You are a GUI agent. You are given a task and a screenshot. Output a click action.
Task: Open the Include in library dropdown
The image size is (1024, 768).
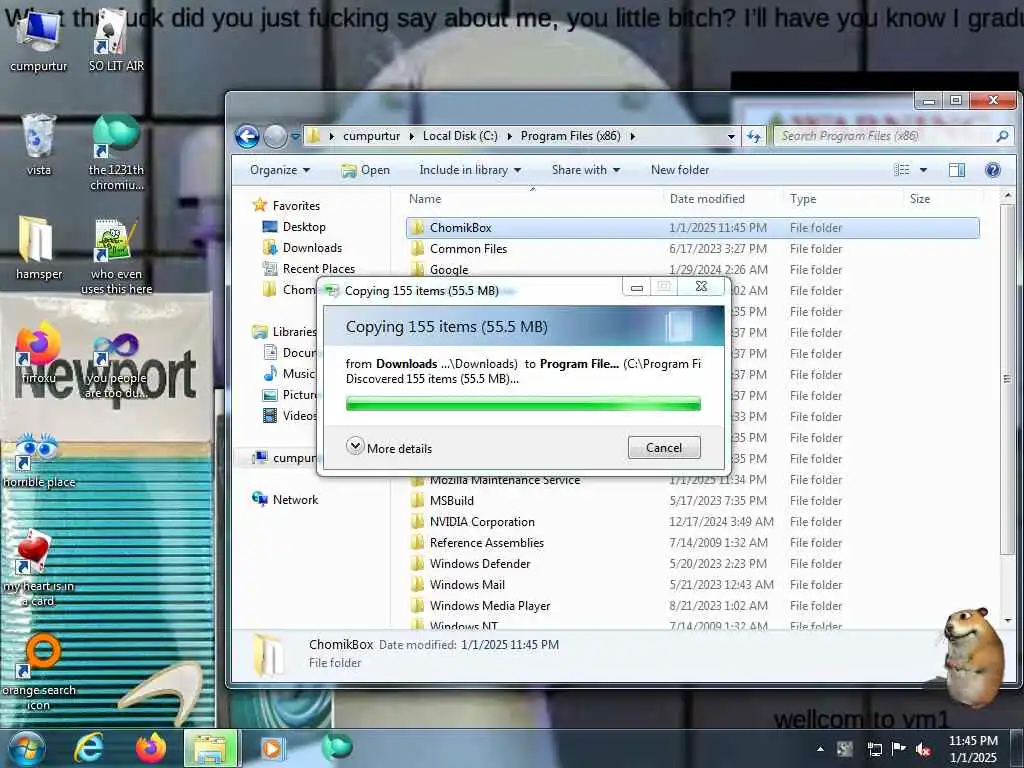pyautogui.click(x=470, y=170)
